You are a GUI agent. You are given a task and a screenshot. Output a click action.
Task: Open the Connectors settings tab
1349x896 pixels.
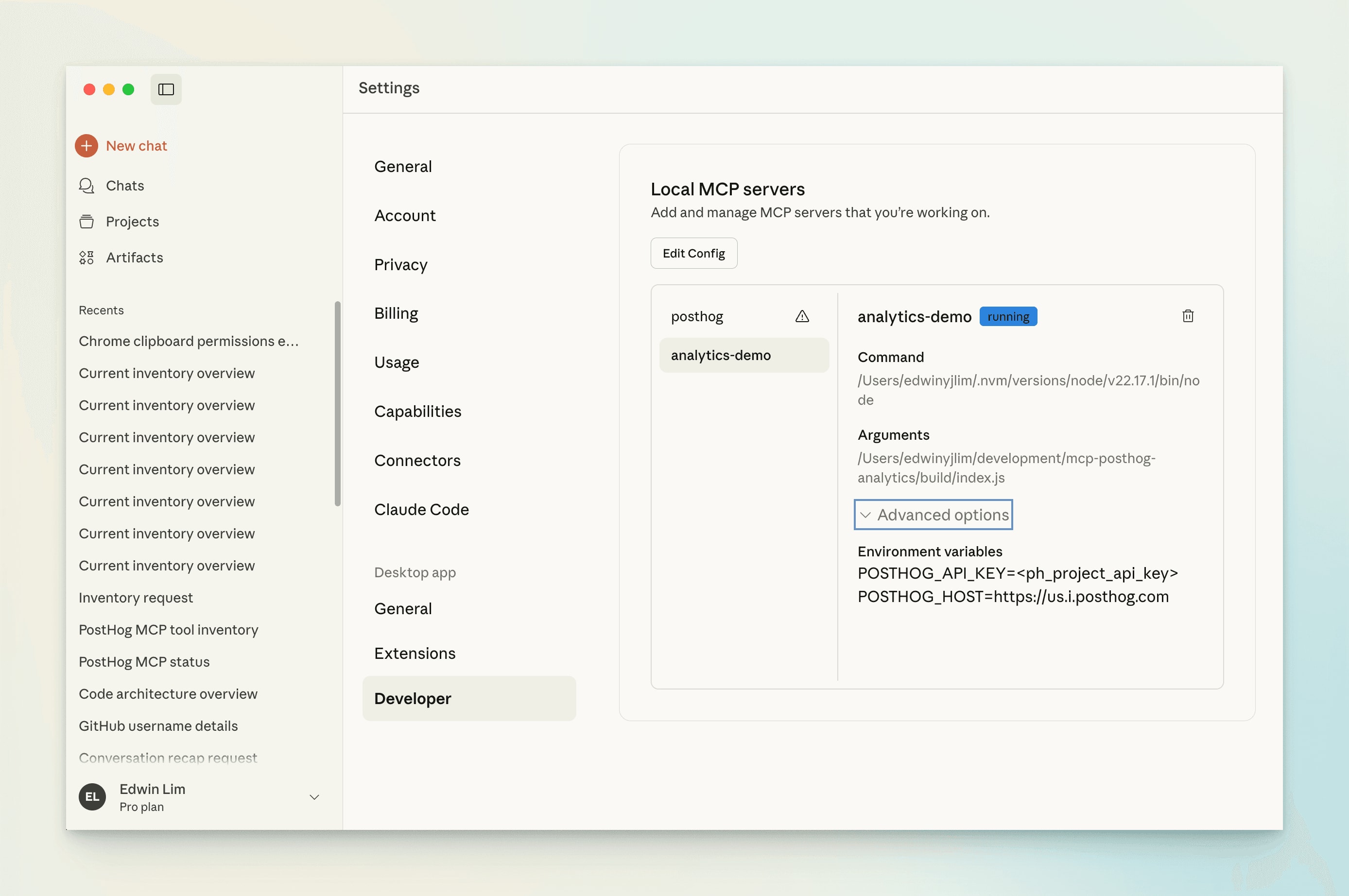click(x=417, y=460)
